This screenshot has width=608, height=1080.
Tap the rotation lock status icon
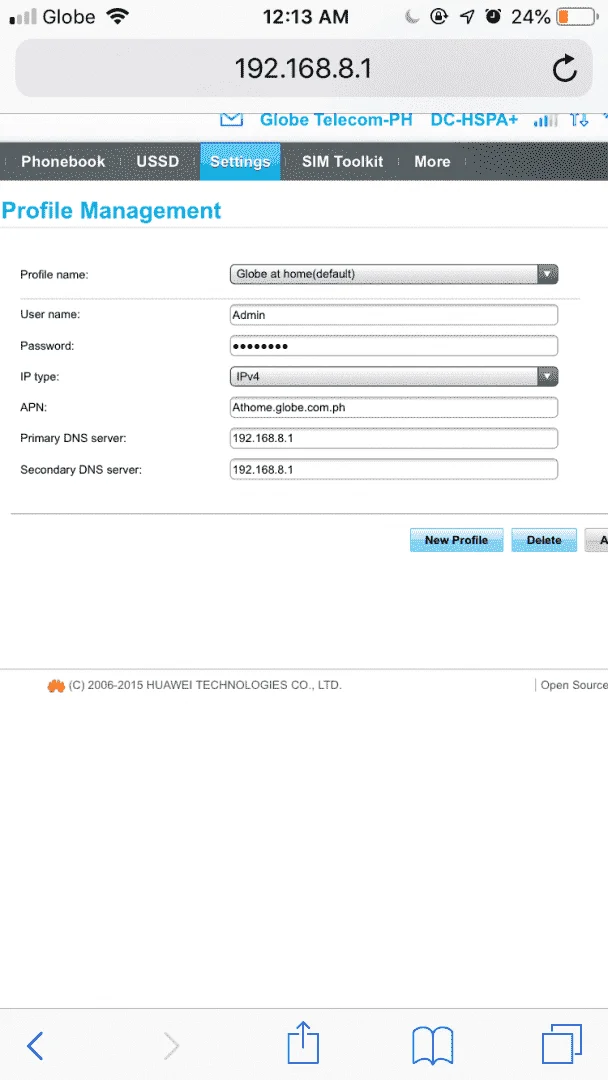click(x=439, y=17)
